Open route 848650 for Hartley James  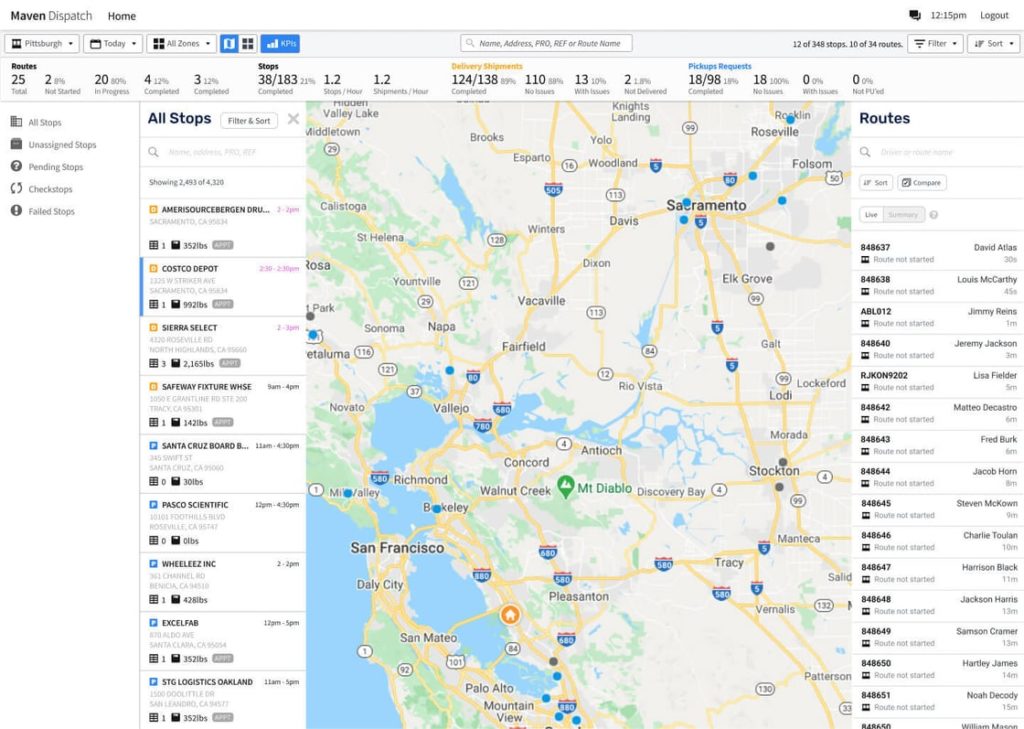coord(938,670)
